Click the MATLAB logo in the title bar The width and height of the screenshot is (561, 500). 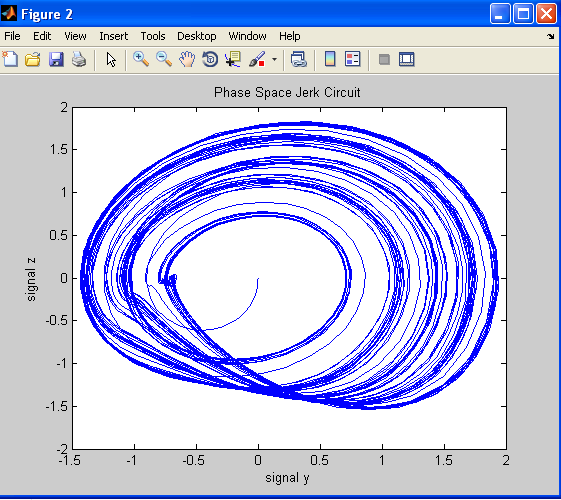tap(9, 14)
